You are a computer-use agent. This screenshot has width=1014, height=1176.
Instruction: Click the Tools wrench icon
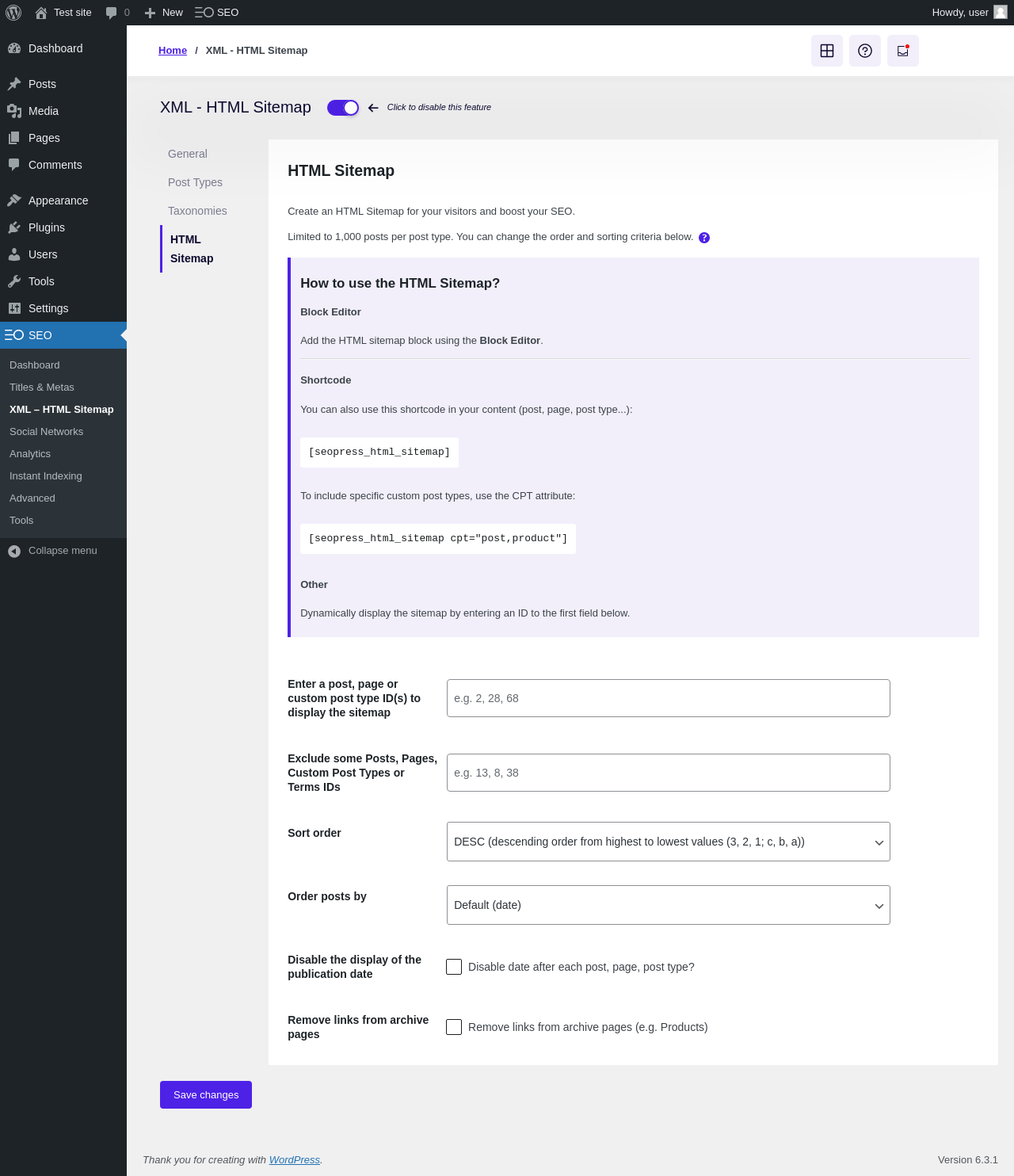tap(14, 281)
